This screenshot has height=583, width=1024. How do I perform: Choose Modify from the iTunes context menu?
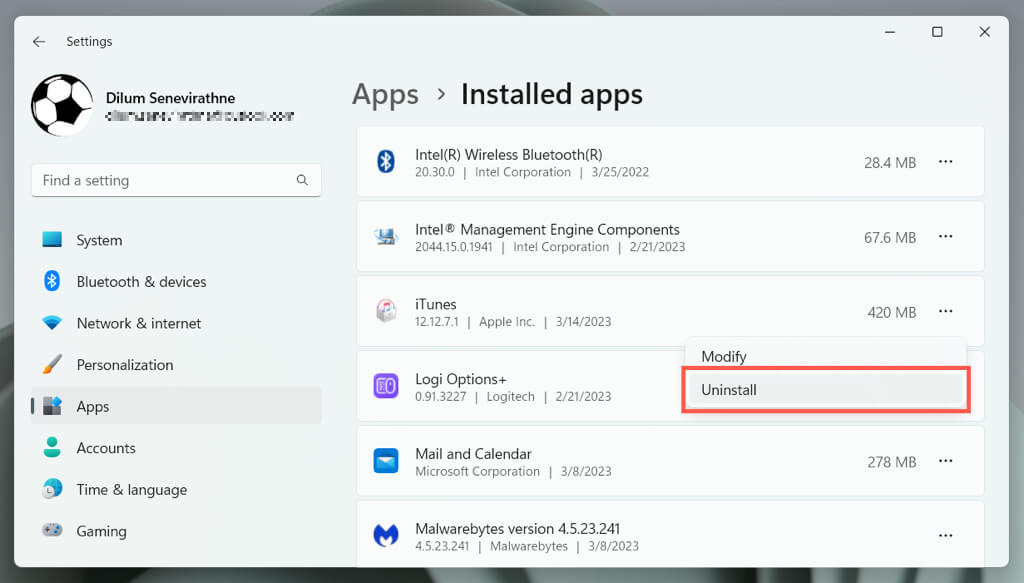[x=724, y=357]
